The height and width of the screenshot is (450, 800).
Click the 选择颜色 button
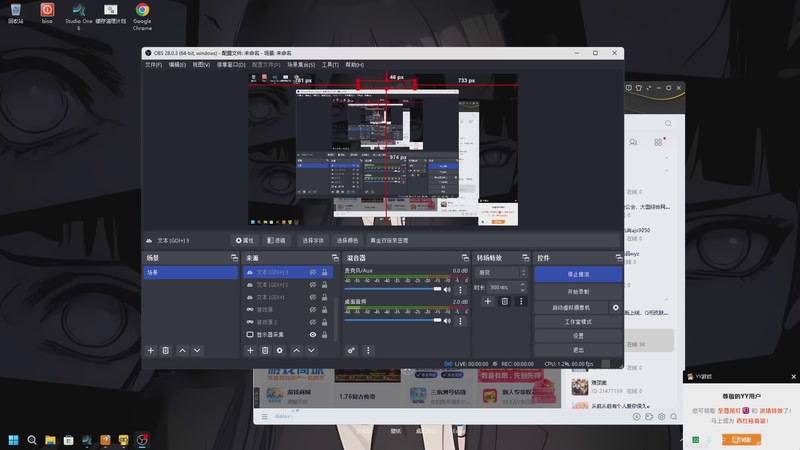click(x=347, y=240)
